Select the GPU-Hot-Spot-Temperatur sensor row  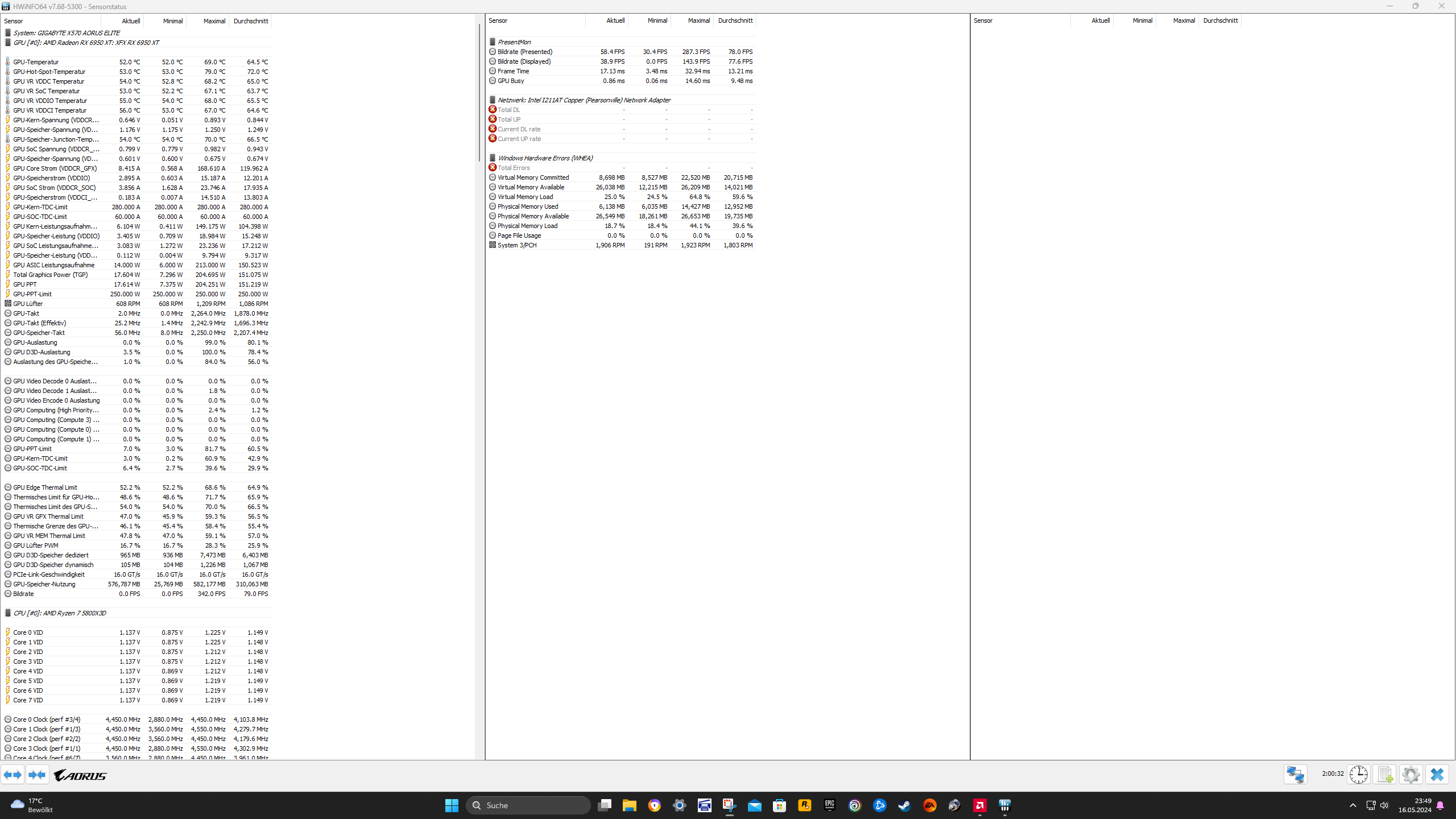tap(49, 72)
